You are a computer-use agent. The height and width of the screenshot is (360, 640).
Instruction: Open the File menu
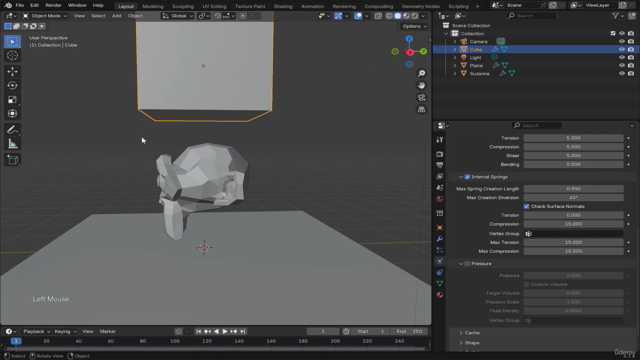(x=20, y=5)
